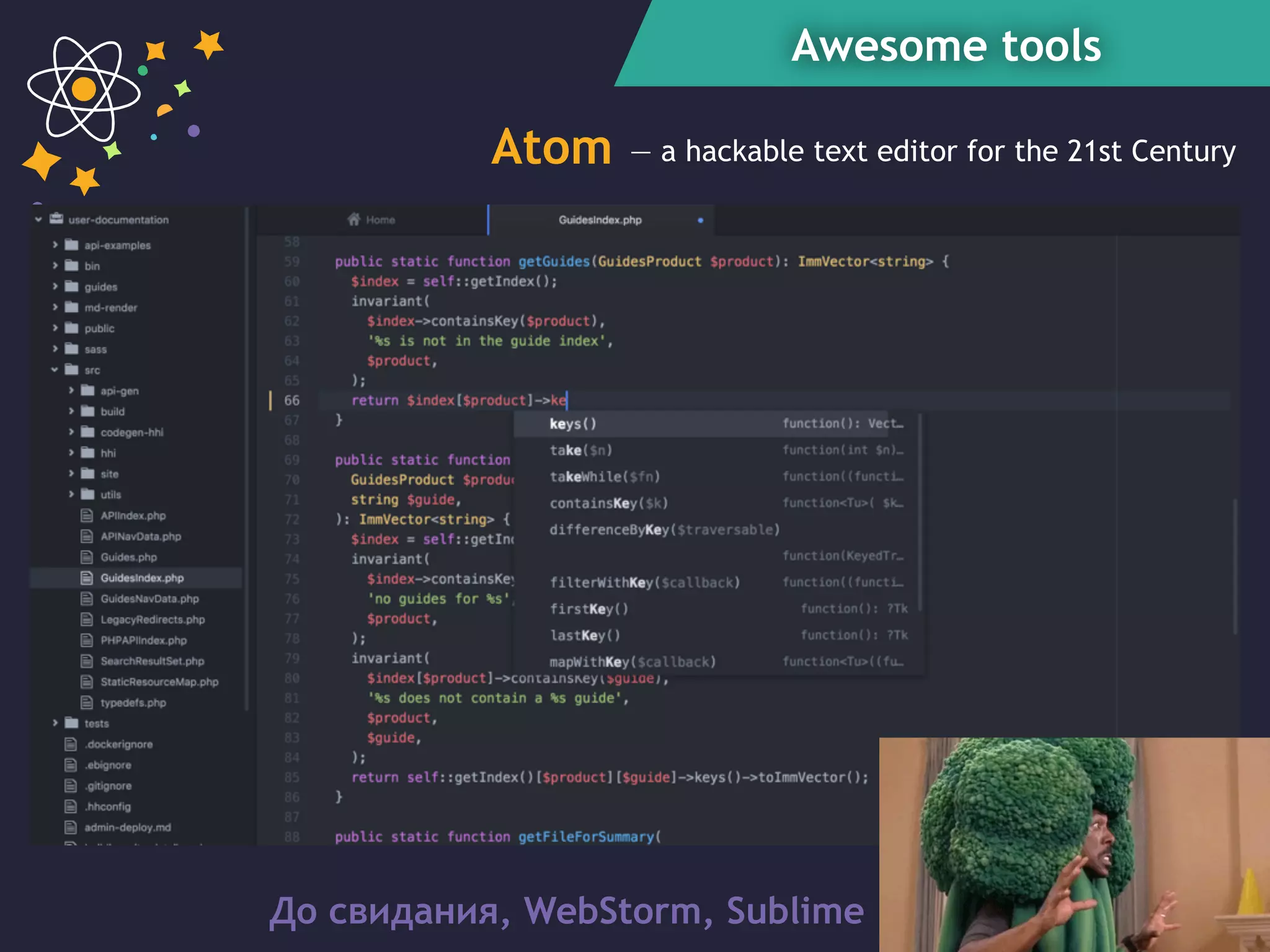Screen dimensions: 1270x952
Task: Click line number 66 in gutter
Action: pyautogui.click(x=291, y=400)
